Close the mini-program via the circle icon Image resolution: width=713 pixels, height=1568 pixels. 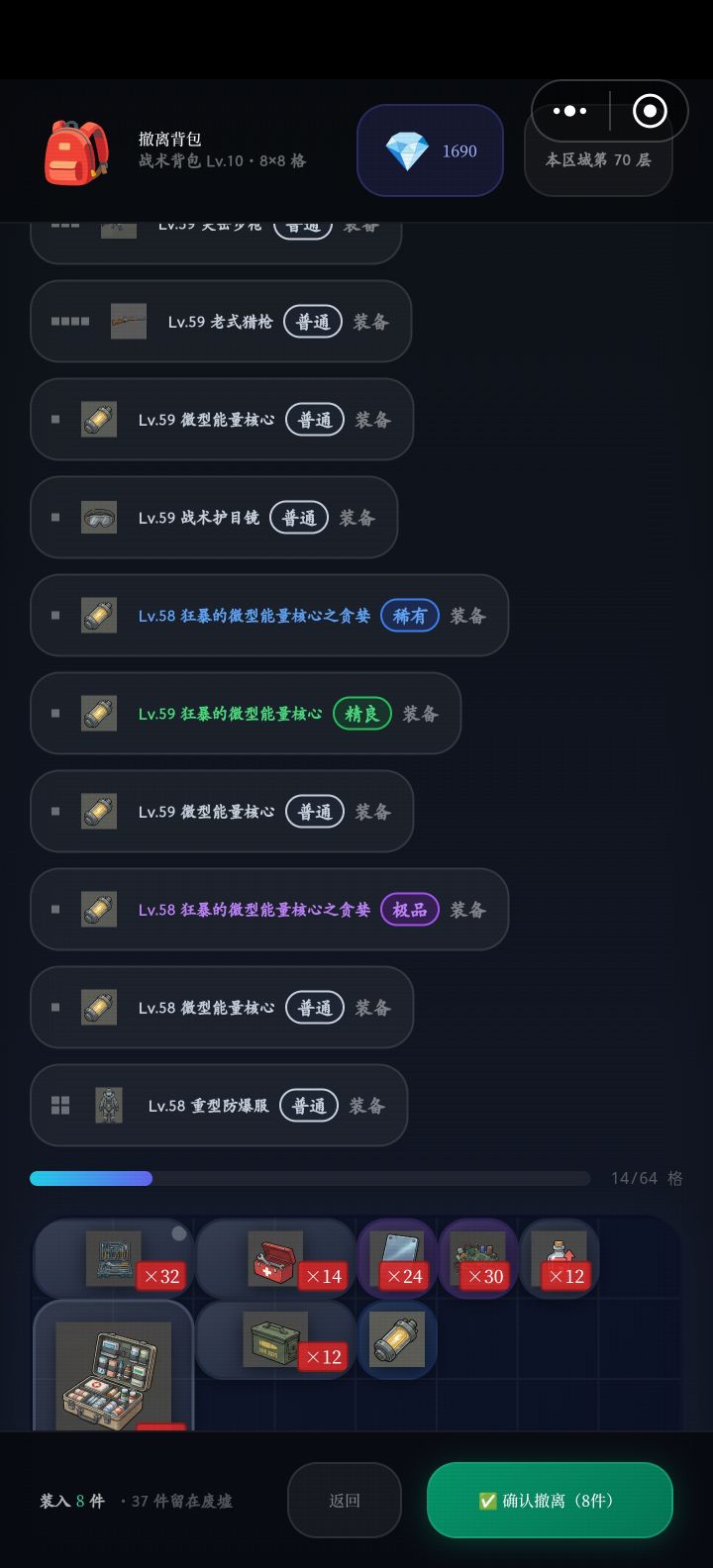(x=650, y=111)
